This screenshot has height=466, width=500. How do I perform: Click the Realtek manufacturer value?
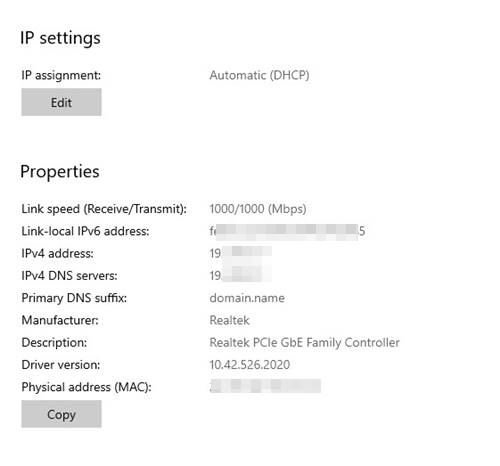click(229, 320)
